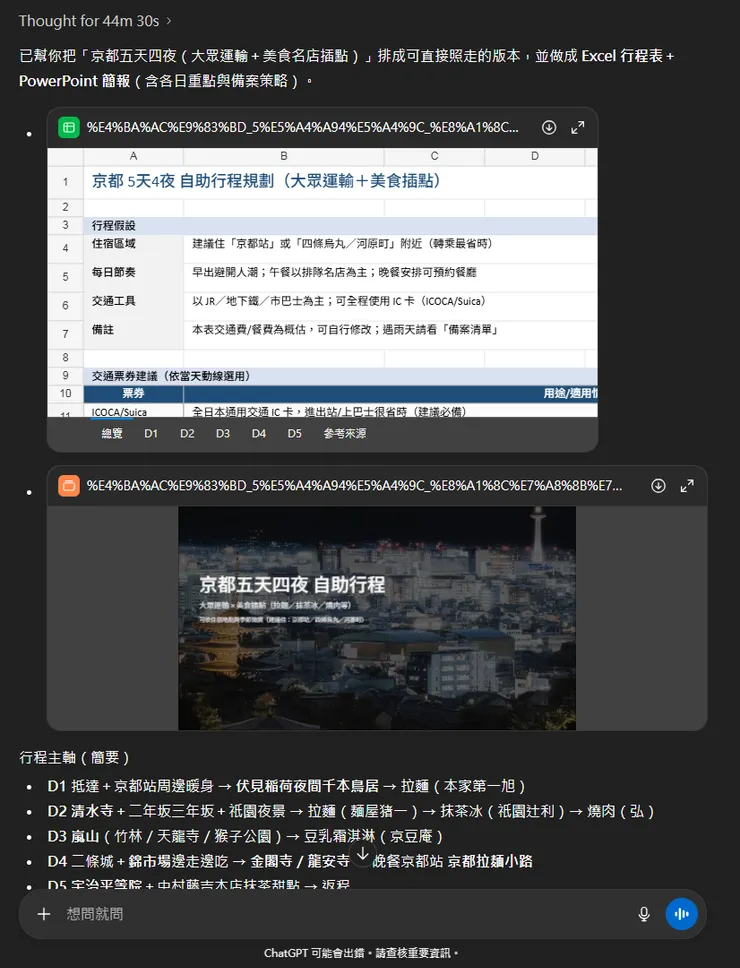Switch to the 參考來源 sheet tab

pos(344,433)
